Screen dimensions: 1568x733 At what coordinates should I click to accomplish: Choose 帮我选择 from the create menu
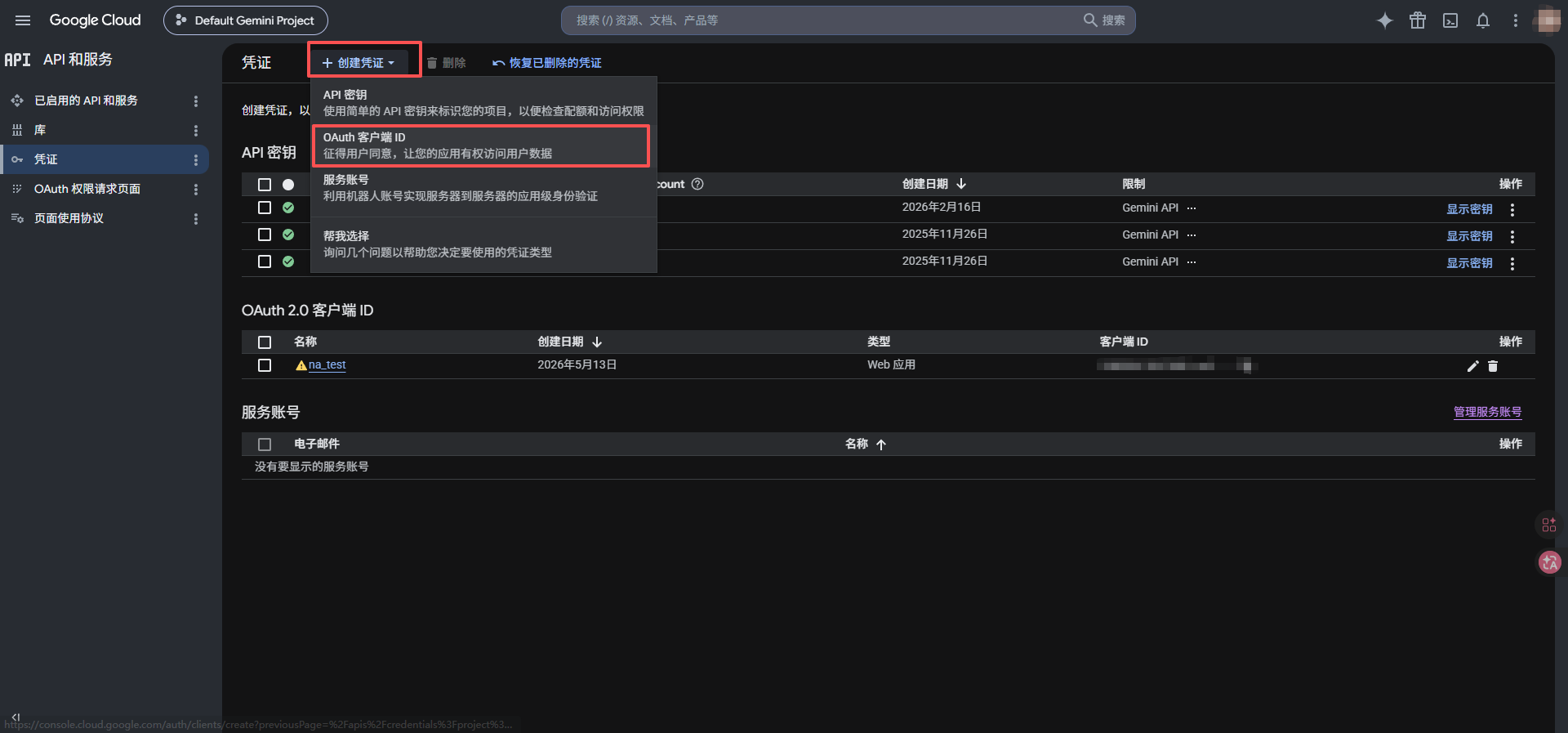pos(483,244)
